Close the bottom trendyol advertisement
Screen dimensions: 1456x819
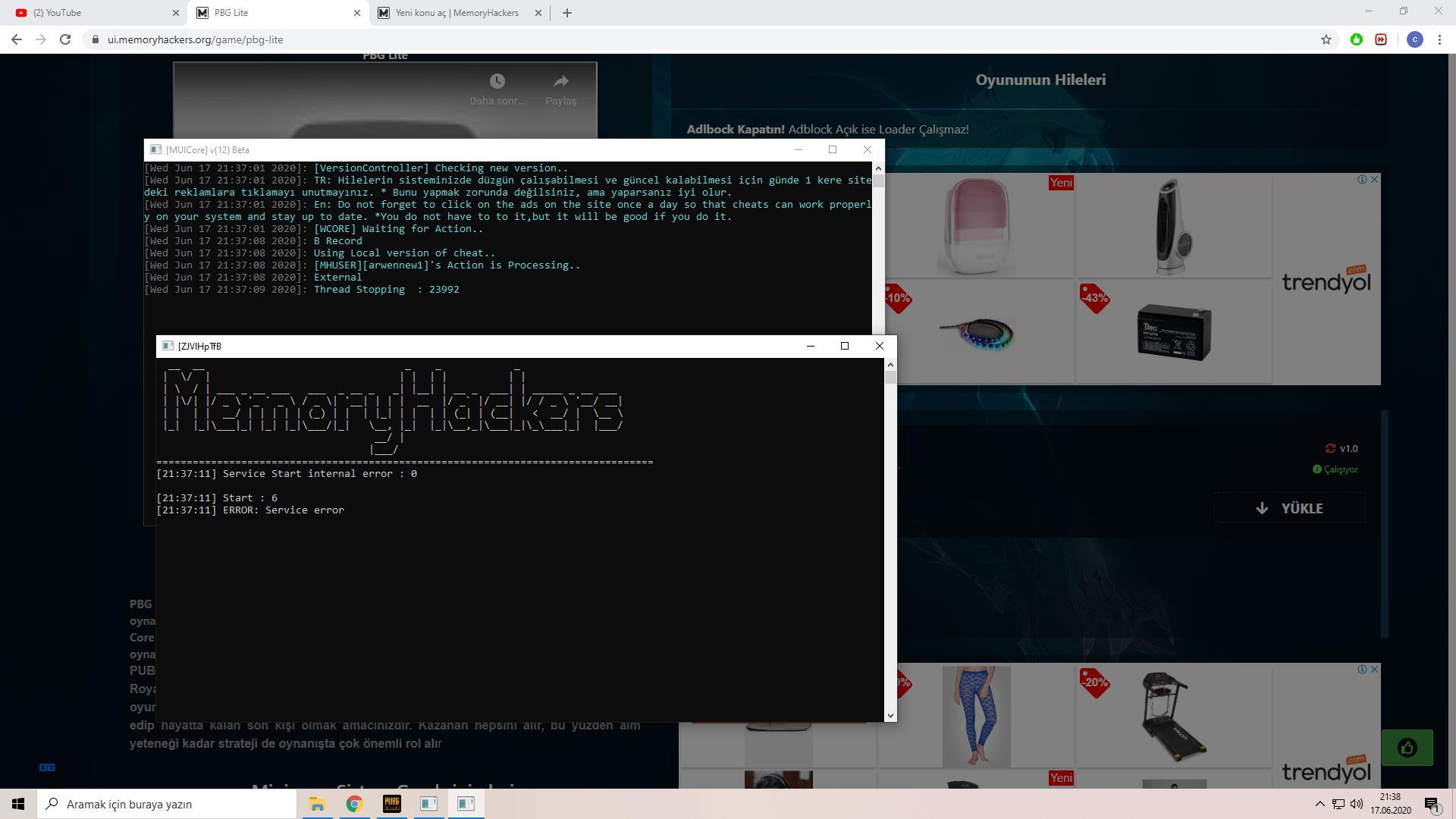[x=1375, y=670]
